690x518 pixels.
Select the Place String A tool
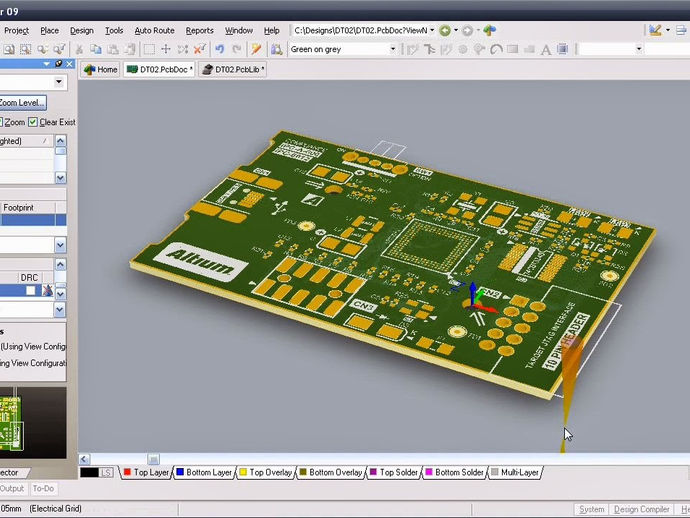[x=546, y=49]
